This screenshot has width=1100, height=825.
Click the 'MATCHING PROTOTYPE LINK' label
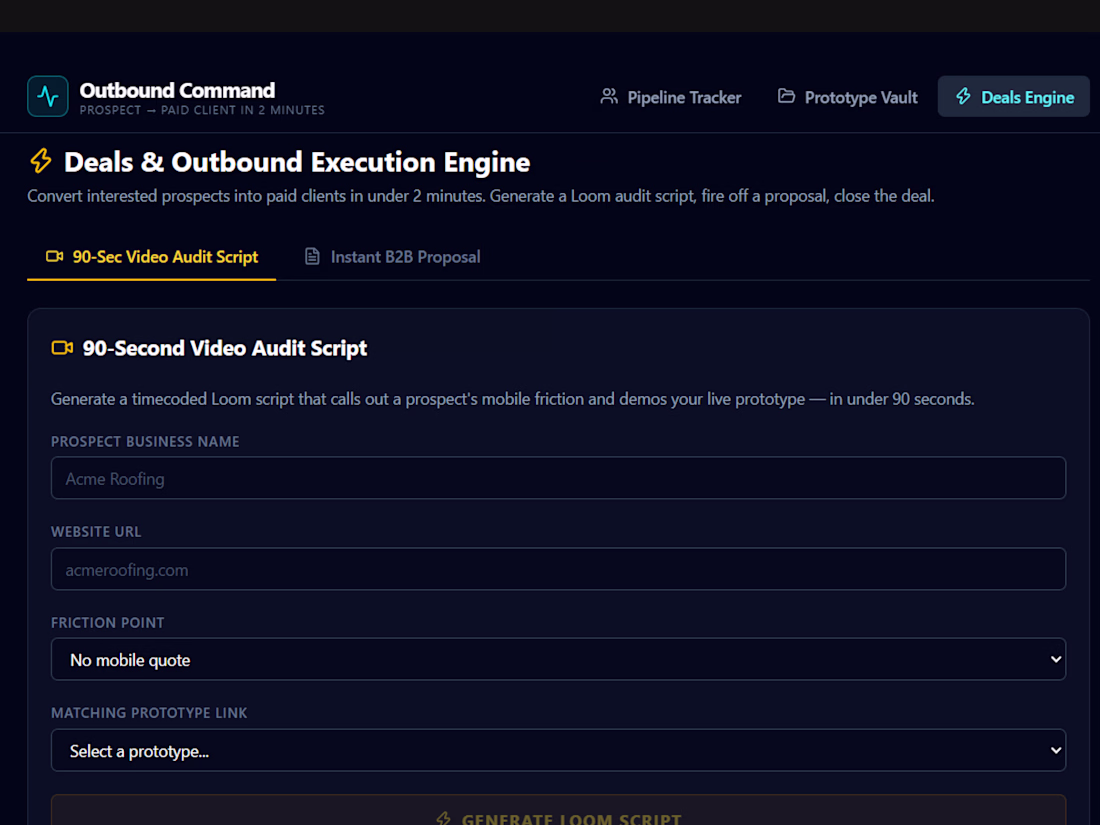[149, 713]
